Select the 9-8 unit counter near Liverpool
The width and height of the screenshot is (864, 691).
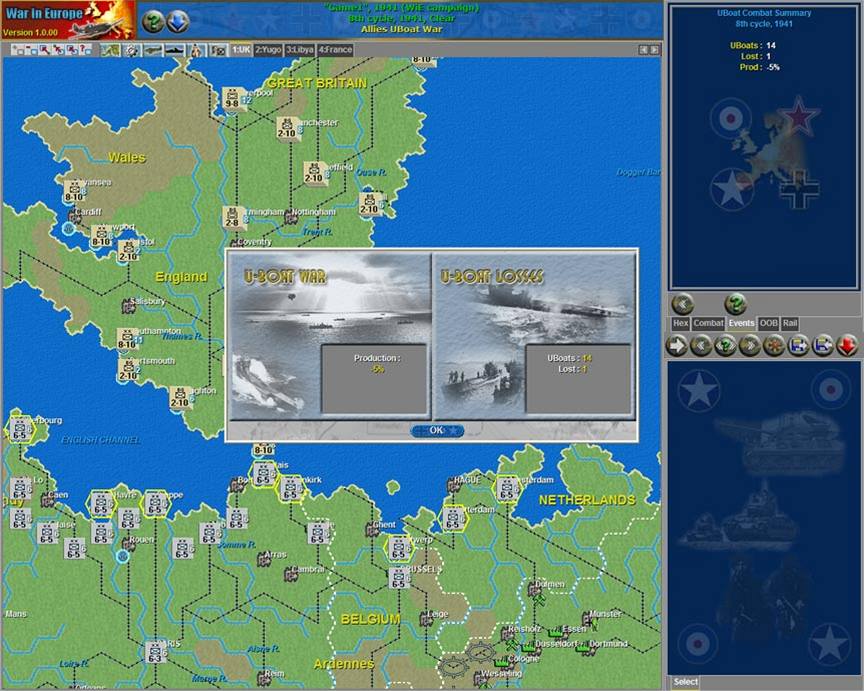(x=231, y=98)
